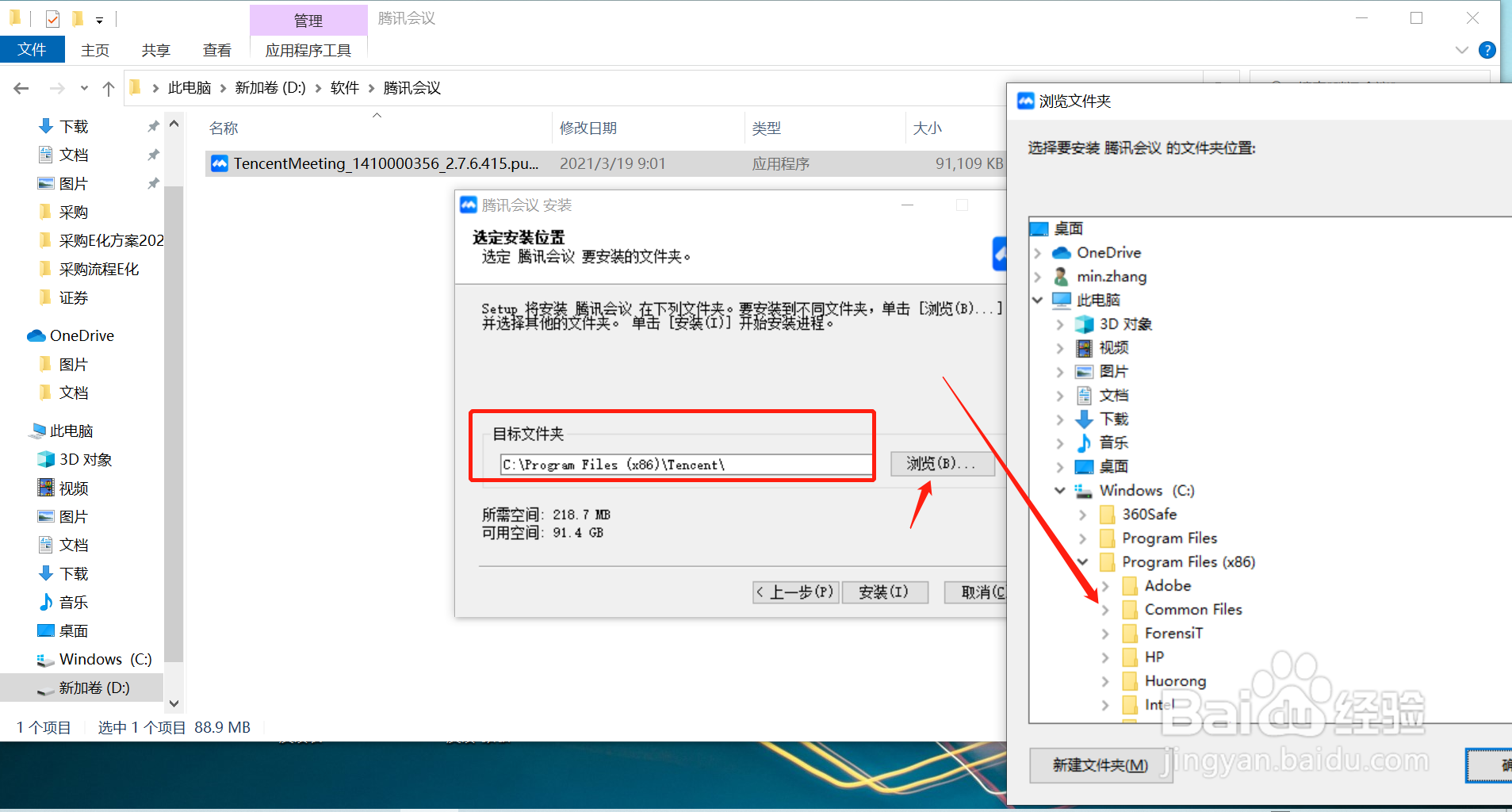Switch to the 共享 ribbon tab
Viewport: 1512px width, 812px height.
pyautogui.click(x=155, y=50)
